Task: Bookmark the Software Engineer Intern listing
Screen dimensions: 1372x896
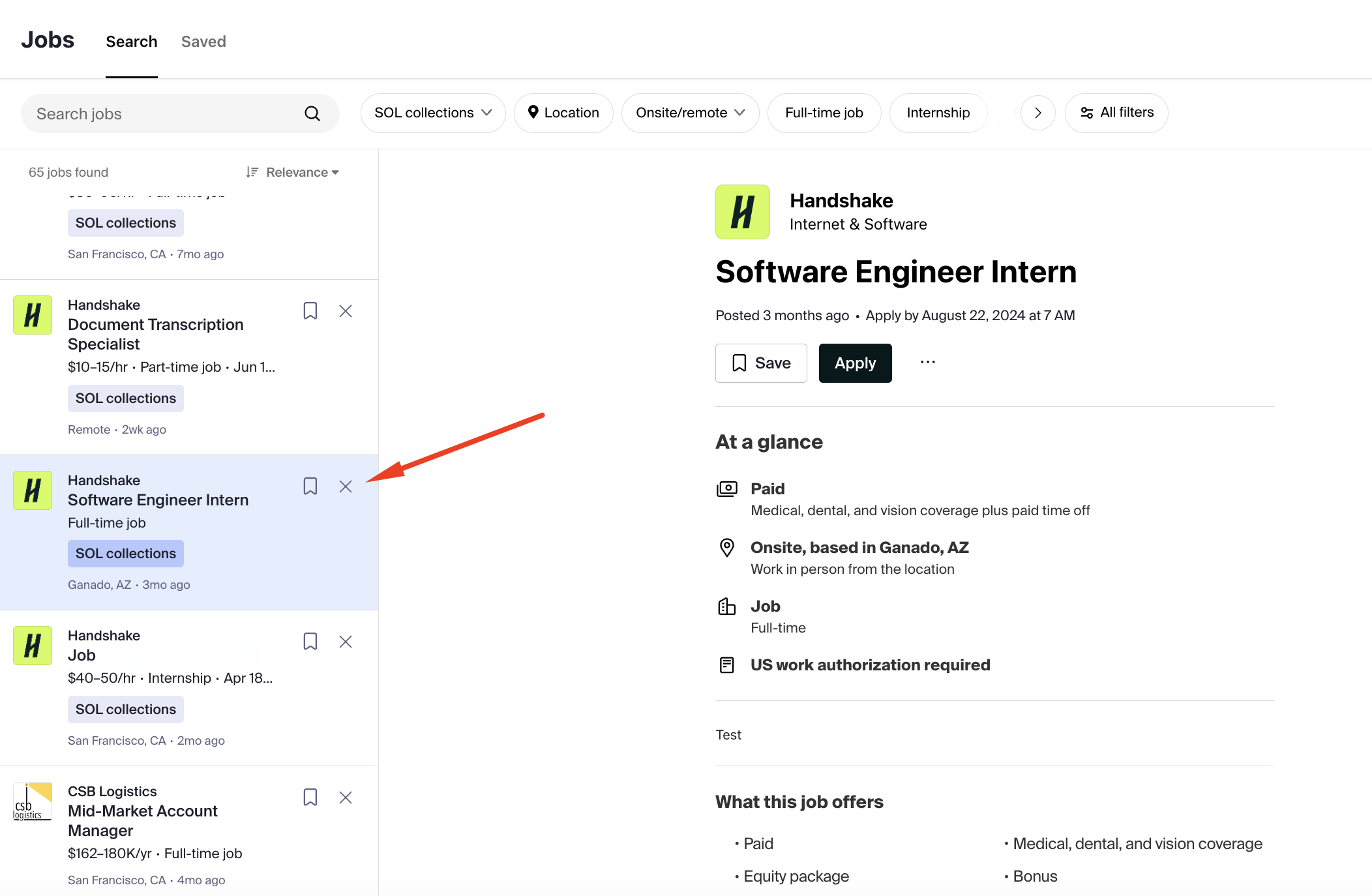Action: pos(310,486)
